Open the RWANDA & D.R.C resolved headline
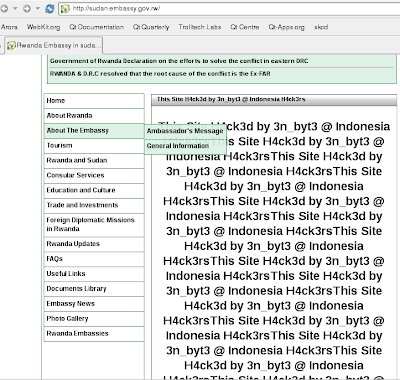 tap(160, 73)
